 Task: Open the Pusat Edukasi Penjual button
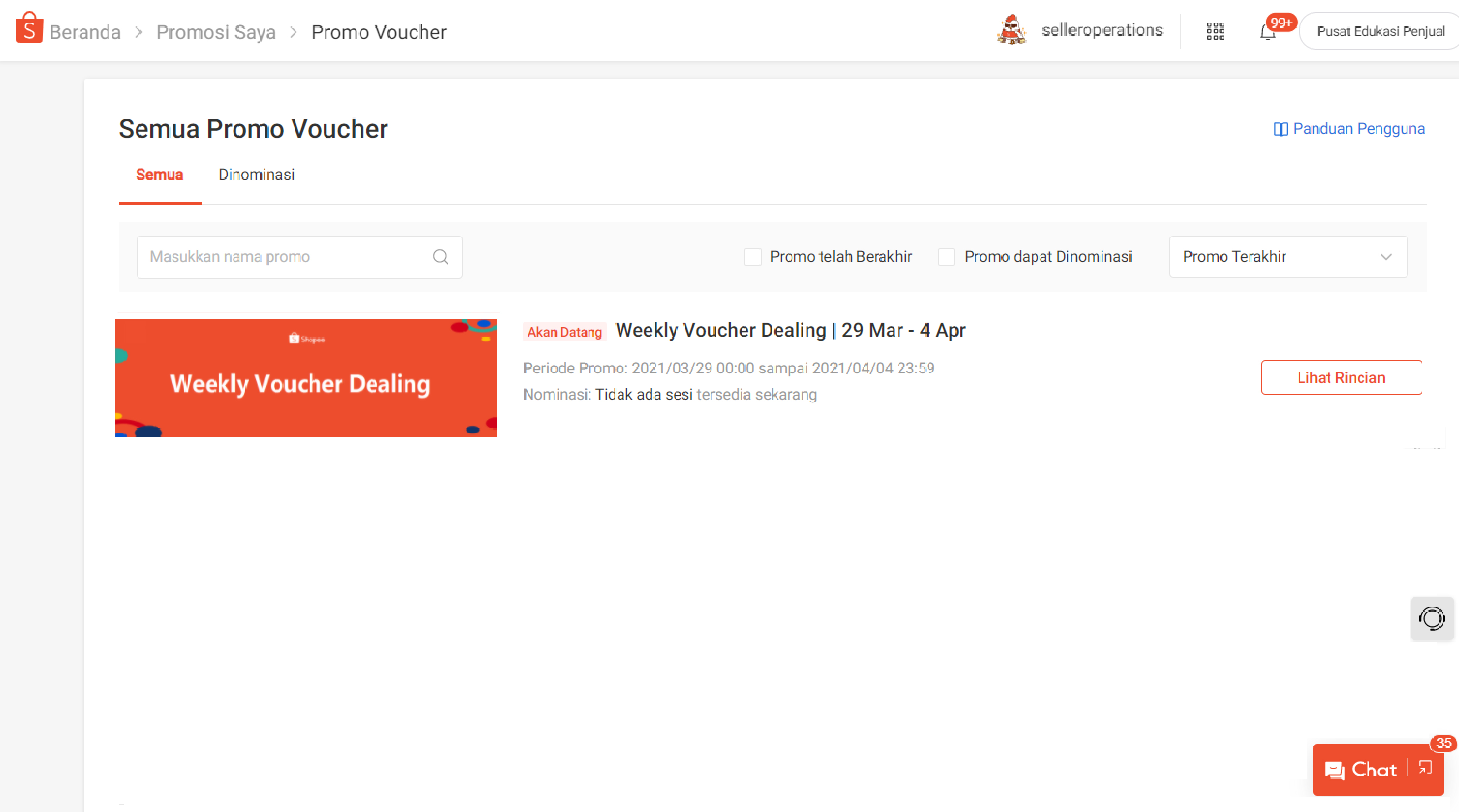coord(1380,32)
